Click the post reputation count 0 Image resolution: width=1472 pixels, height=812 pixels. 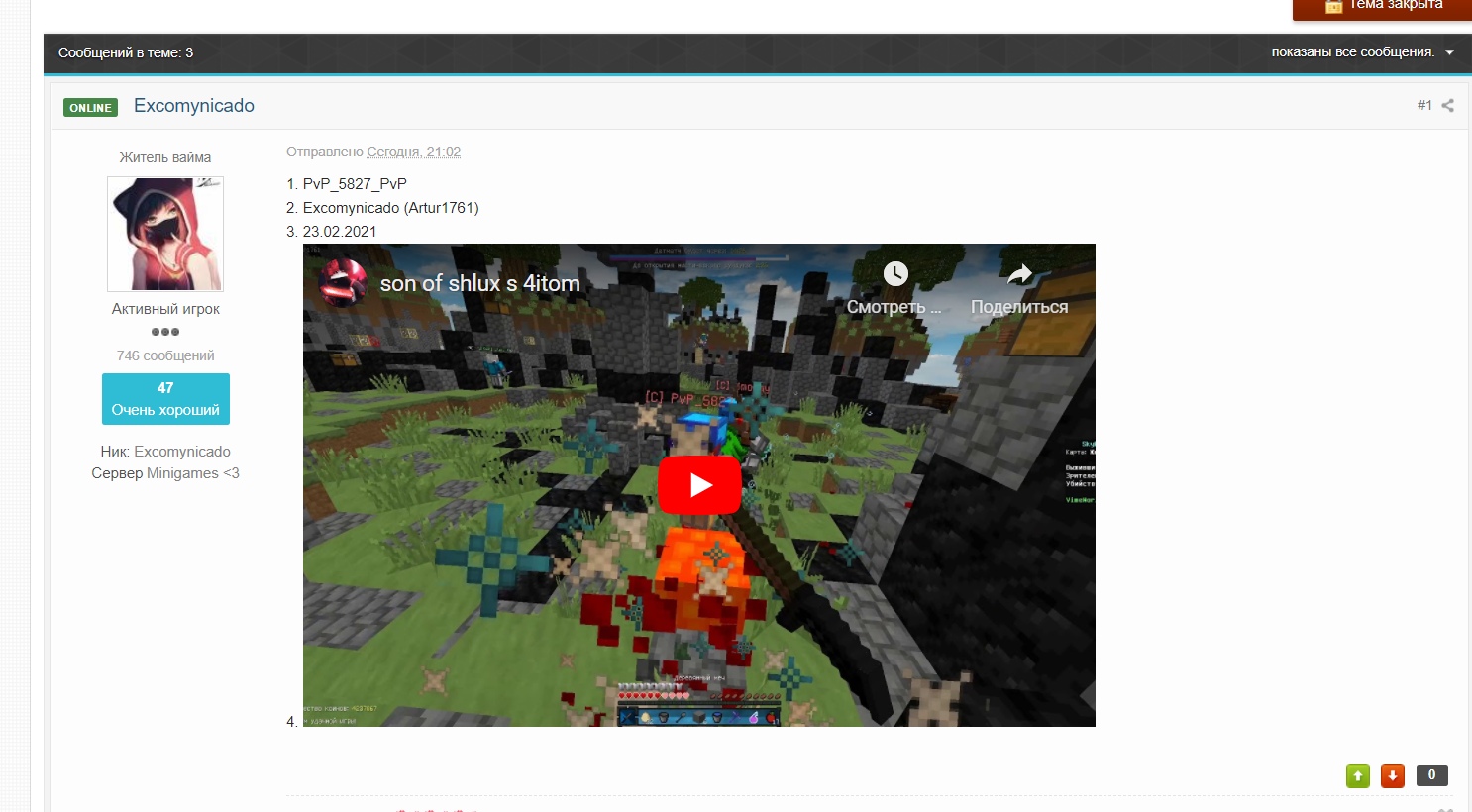point(1432,775)
